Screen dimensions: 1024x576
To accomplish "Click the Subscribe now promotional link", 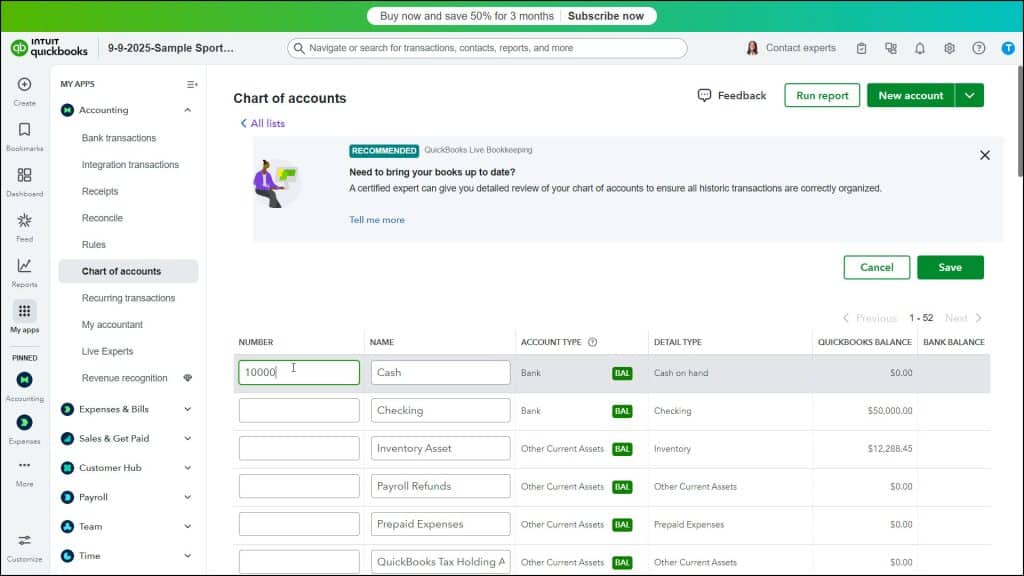I will (x=606, y=15).
